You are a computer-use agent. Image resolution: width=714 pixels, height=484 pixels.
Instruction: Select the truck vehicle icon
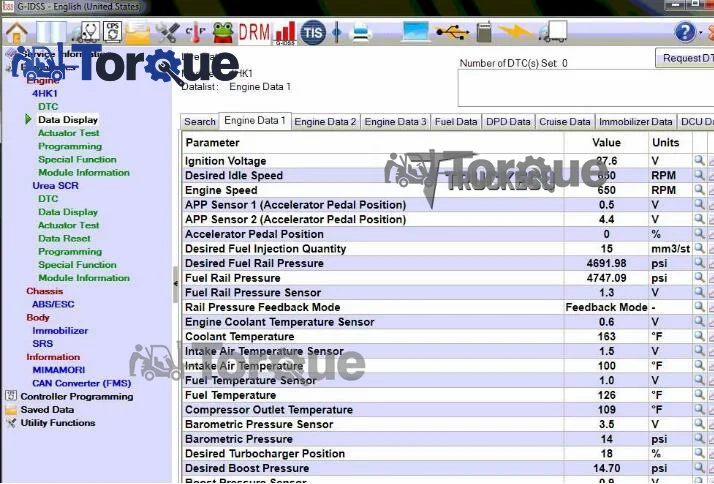553,32
